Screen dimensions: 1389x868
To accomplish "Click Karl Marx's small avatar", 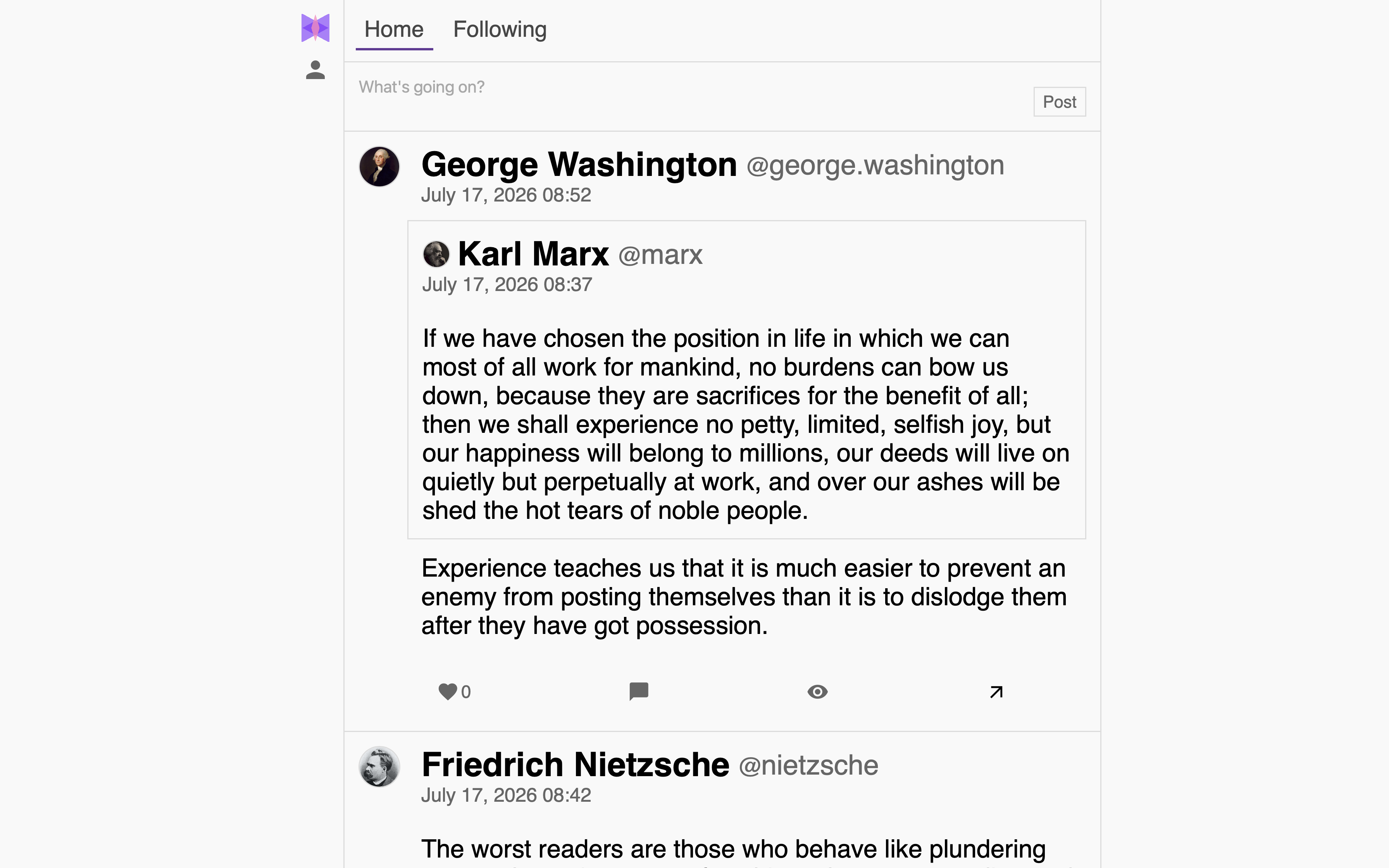I will click(x=436, y=254).
